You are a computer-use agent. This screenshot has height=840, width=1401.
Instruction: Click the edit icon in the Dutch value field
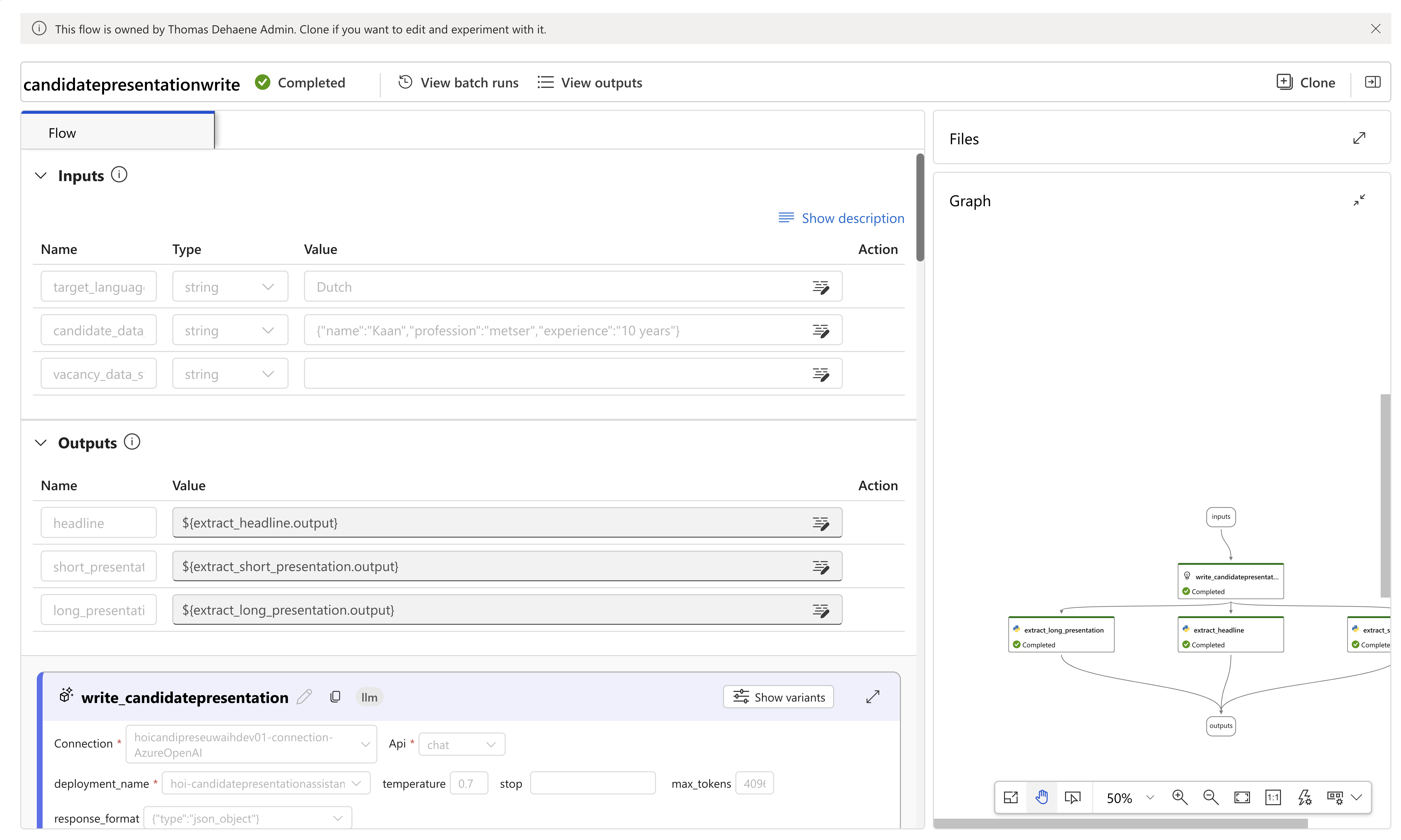pyautogui.click(x=821, y=287)
